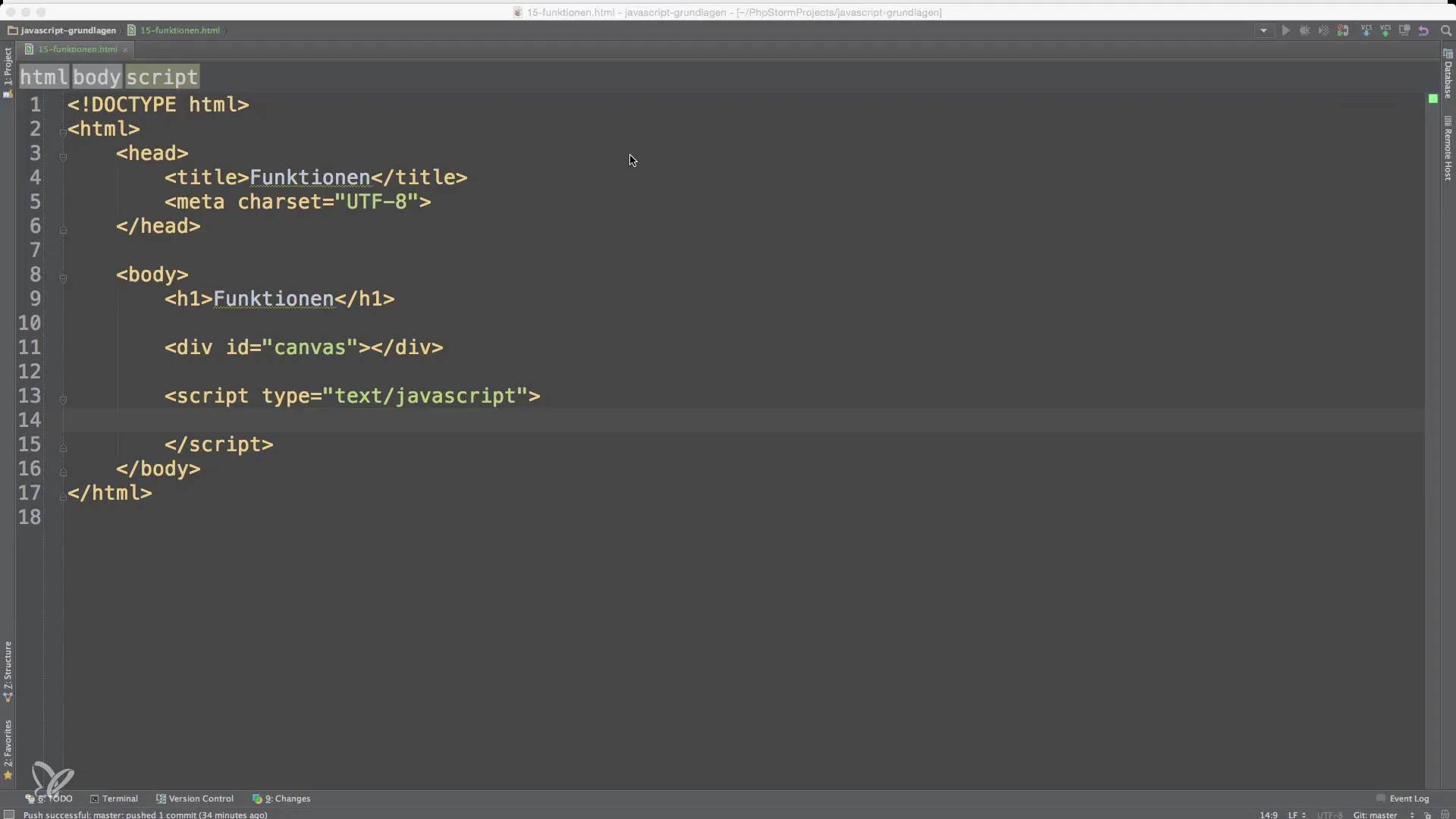Collapse the script tag fold on line 13

pos(63,399)
